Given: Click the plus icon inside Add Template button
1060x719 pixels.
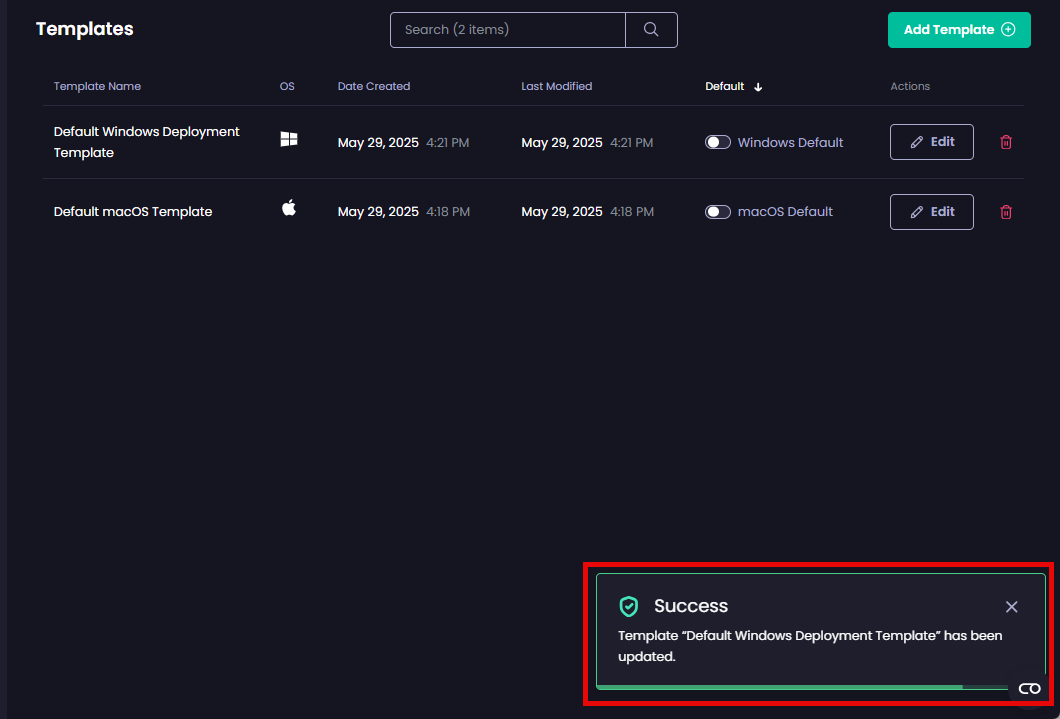Looking at the screenshot, I should pyautogui.click(x=1009, y=30).
